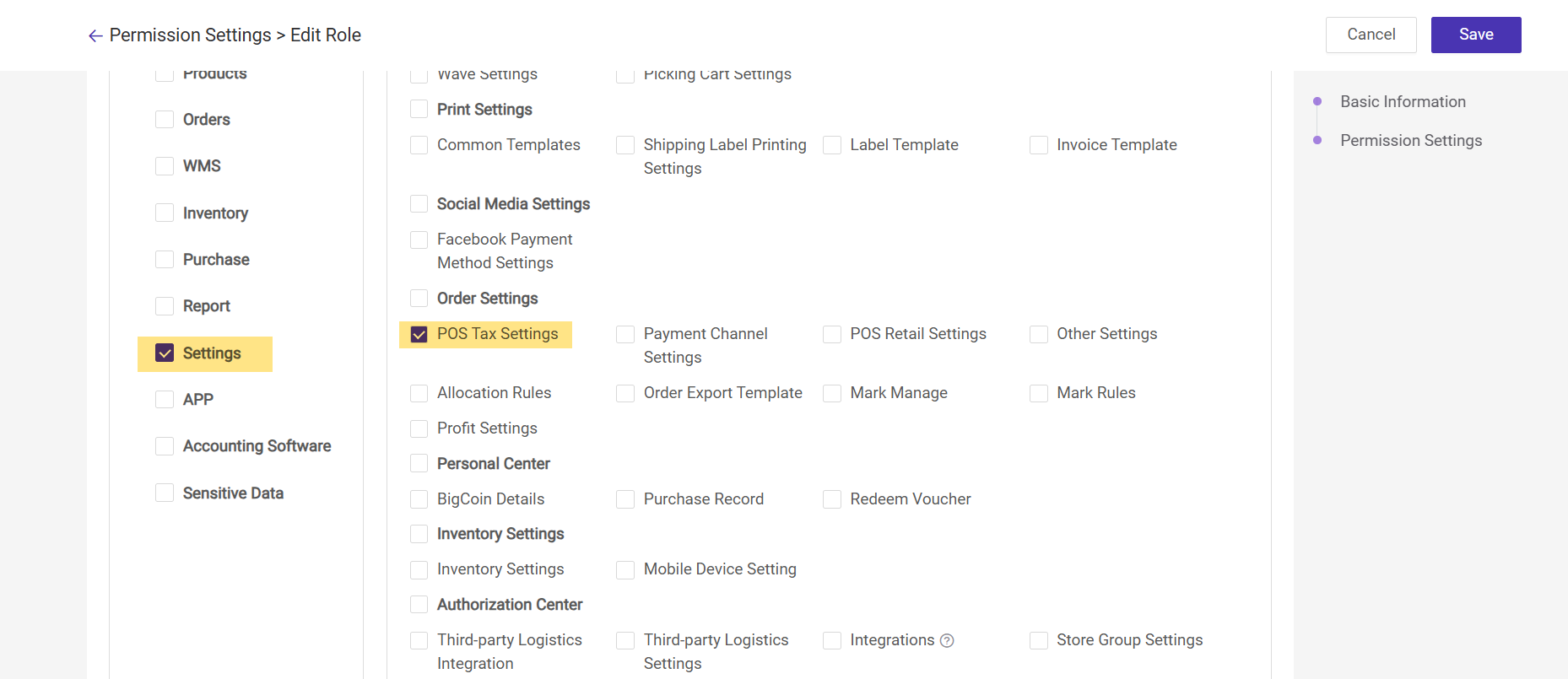Jump to Basic Information section
The height and width of the screenshot is (679, 1568).
point(1403,101)
